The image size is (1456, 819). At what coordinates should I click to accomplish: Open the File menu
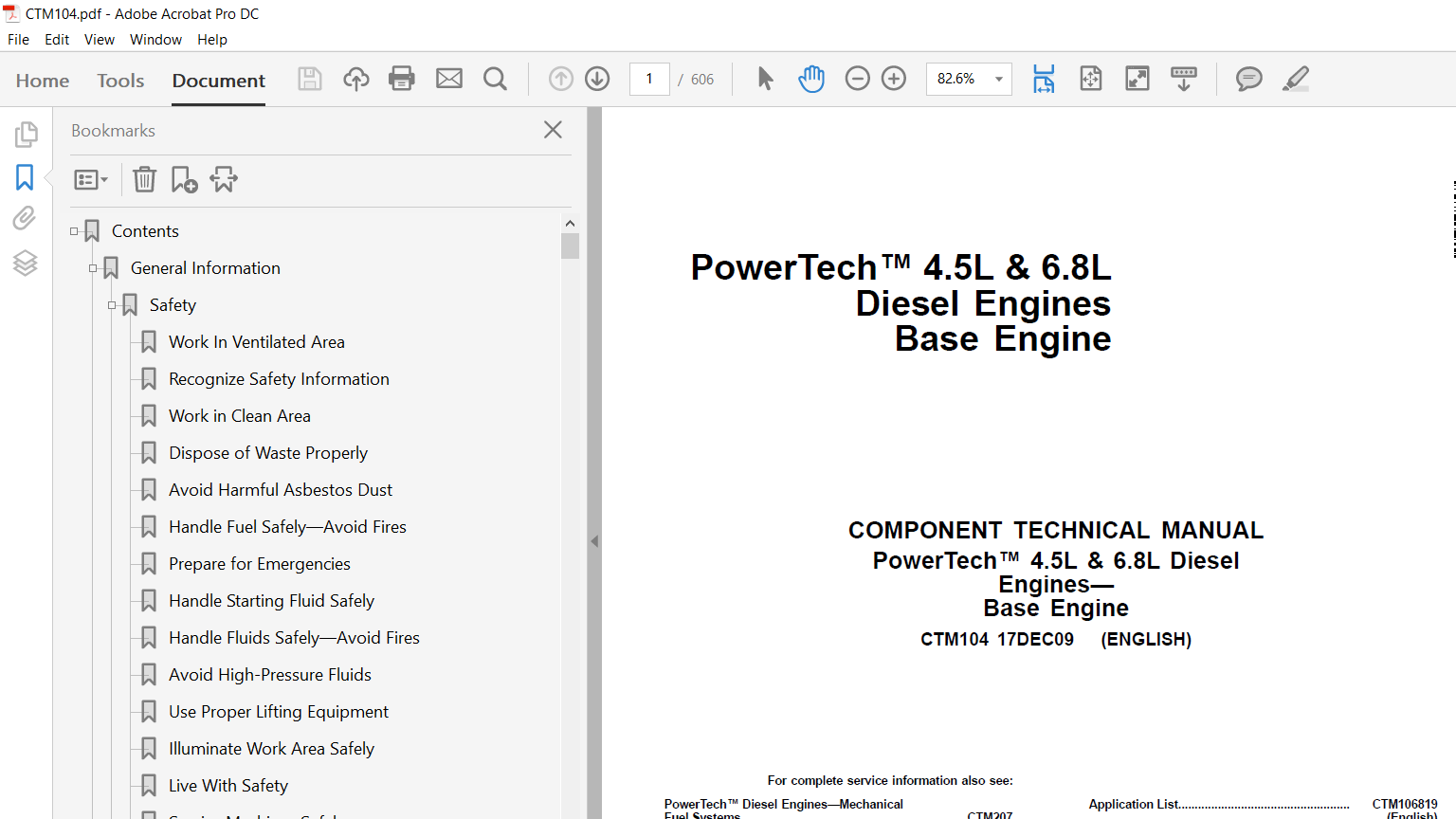[18, 40]
